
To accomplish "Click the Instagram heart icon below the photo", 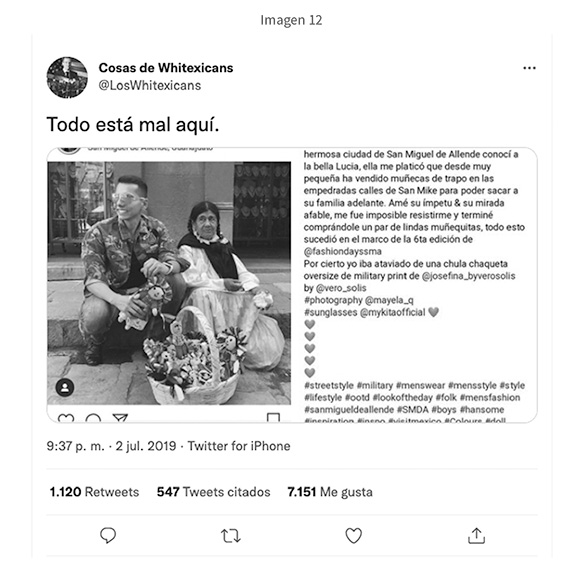I will click(66, 418).
